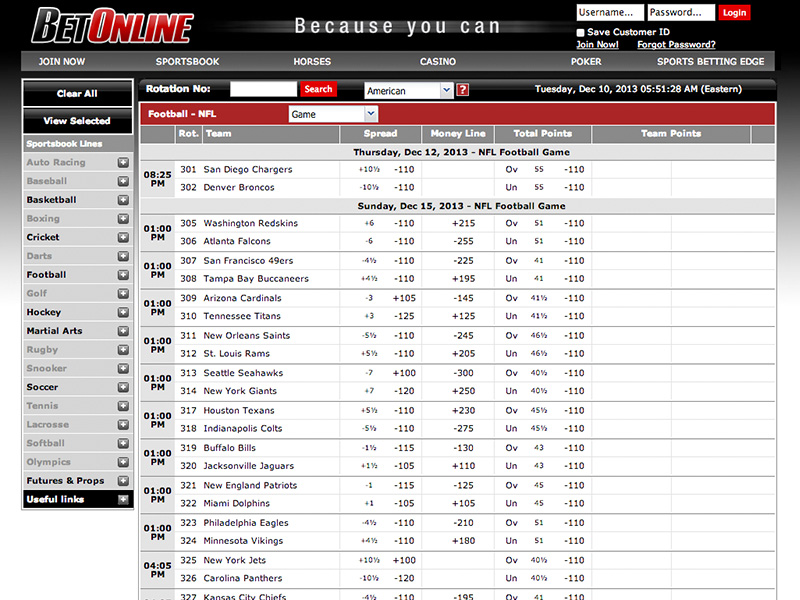Click Arizona Cardinals spread +105

[404, 298]
